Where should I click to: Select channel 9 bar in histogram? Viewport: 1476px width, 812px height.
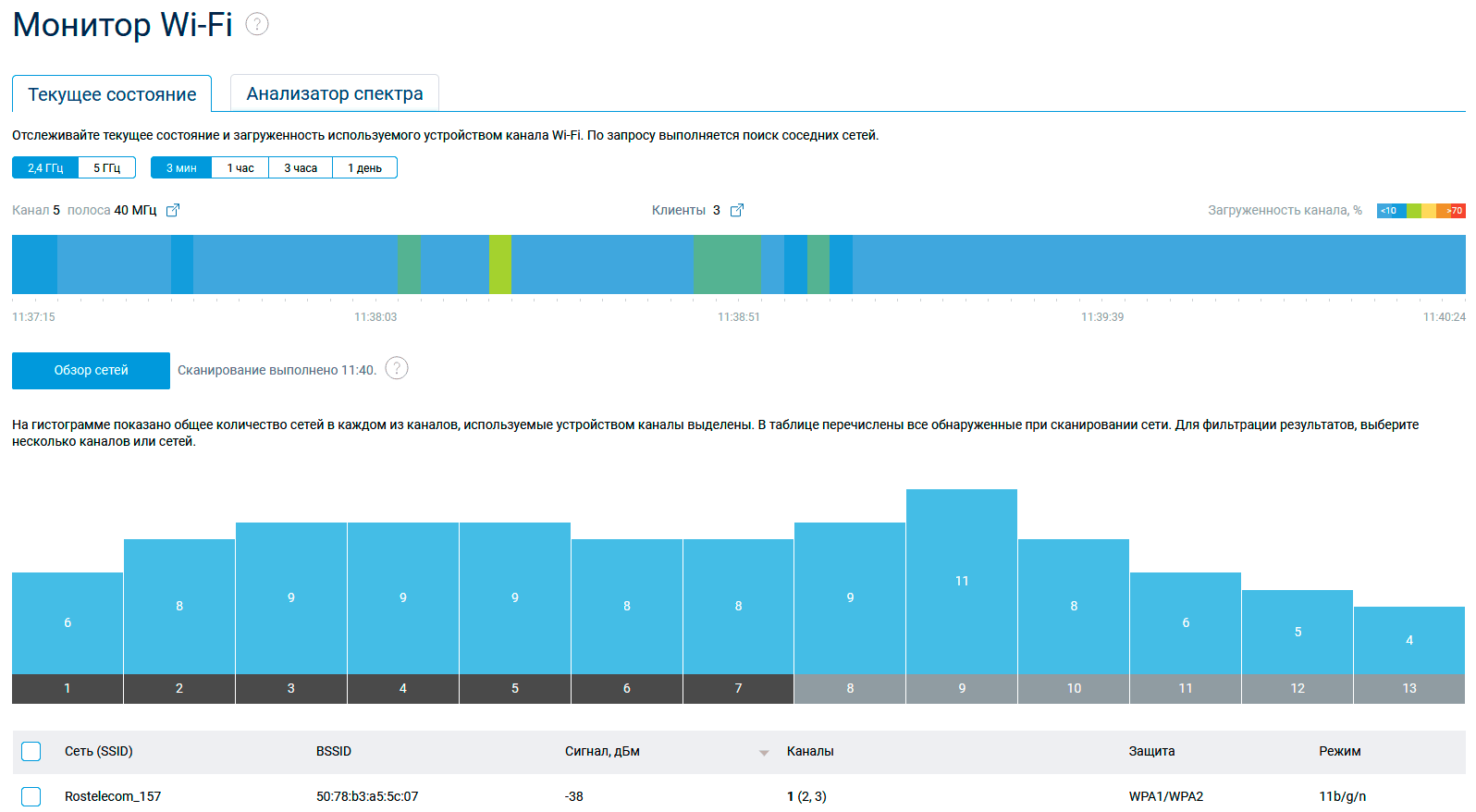(x=962, y=582)
